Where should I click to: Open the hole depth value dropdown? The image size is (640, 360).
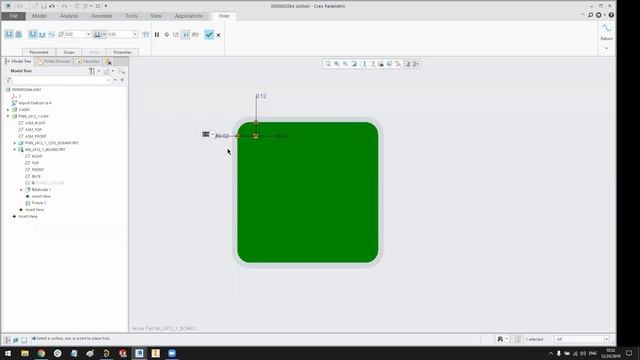(x=135, y=35)
